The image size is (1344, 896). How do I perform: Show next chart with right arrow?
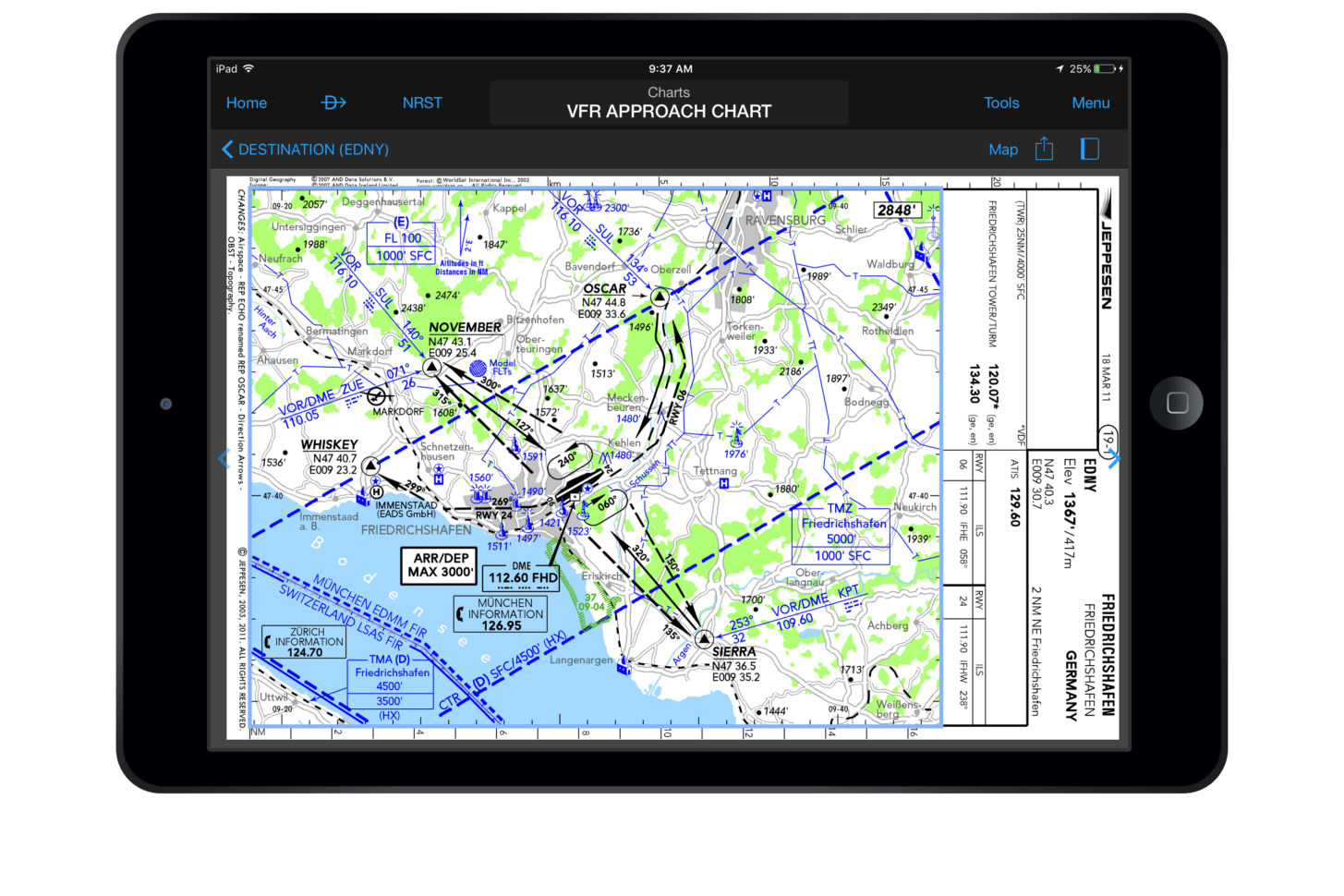click(x=1115, y=458)
